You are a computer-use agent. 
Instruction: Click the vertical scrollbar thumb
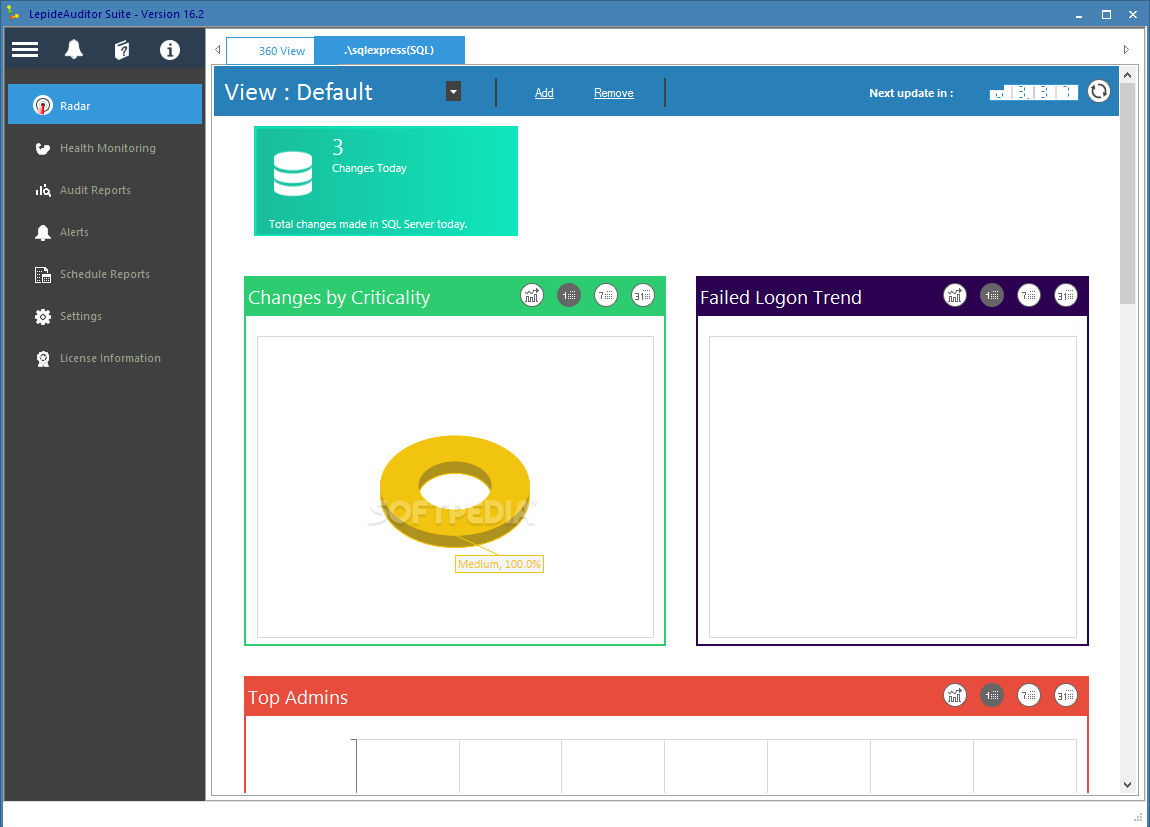[1127, 194]
